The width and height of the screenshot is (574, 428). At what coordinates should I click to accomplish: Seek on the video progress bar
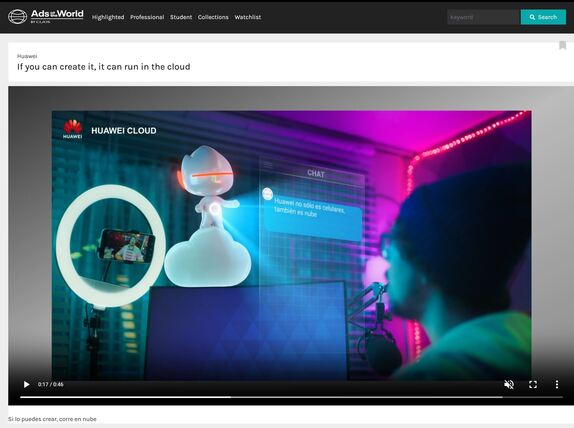tap(291, 397)
